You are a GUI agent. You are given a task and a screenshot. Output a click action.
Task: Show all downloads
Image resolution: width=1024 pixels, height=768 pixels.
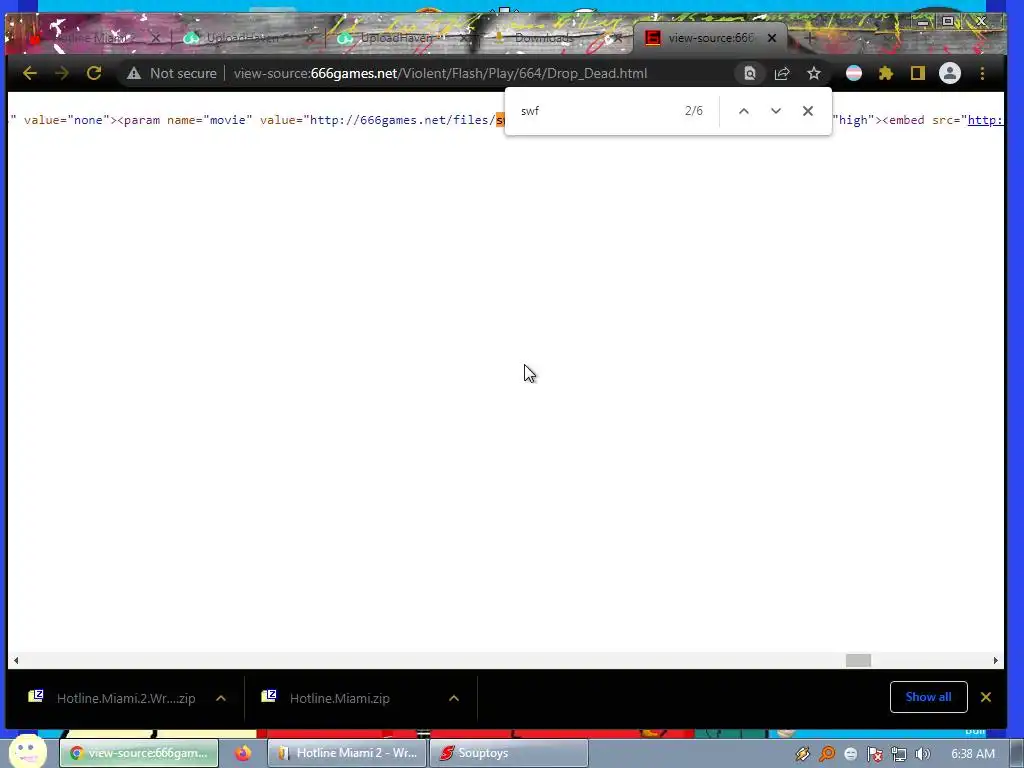928,697
